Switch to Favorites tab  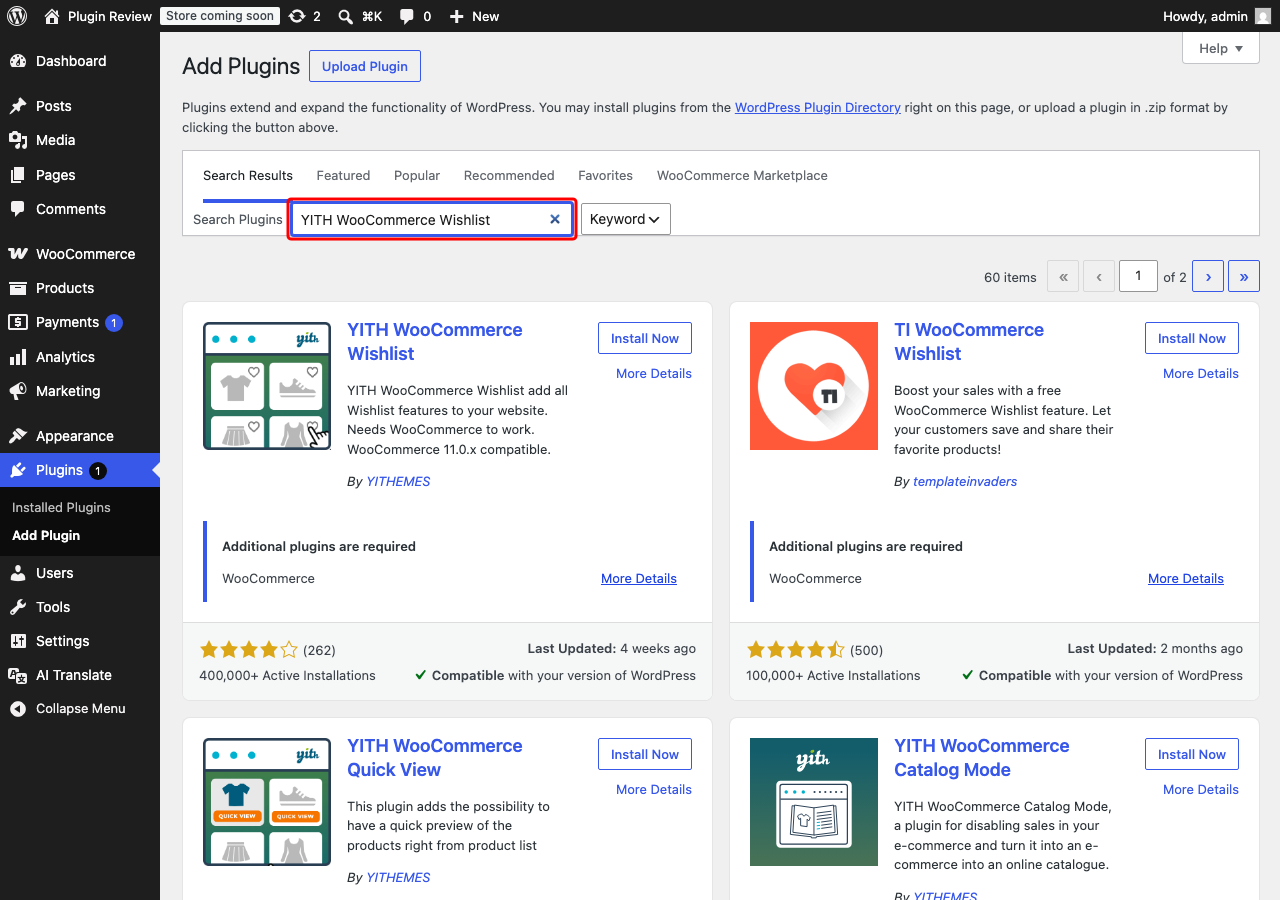tap(605, 175)
